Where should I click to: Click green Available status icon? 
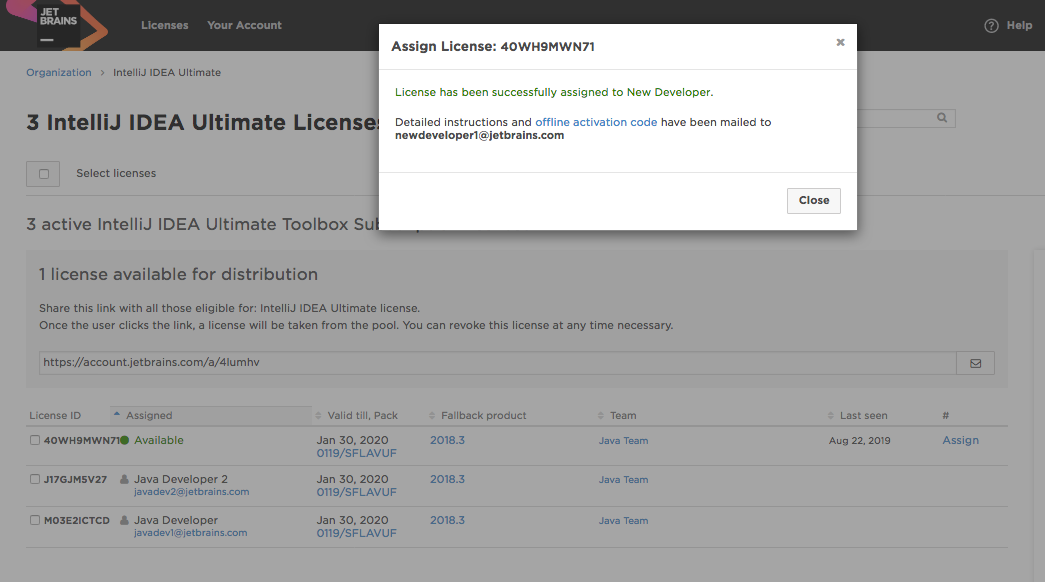tap(125, 440)
